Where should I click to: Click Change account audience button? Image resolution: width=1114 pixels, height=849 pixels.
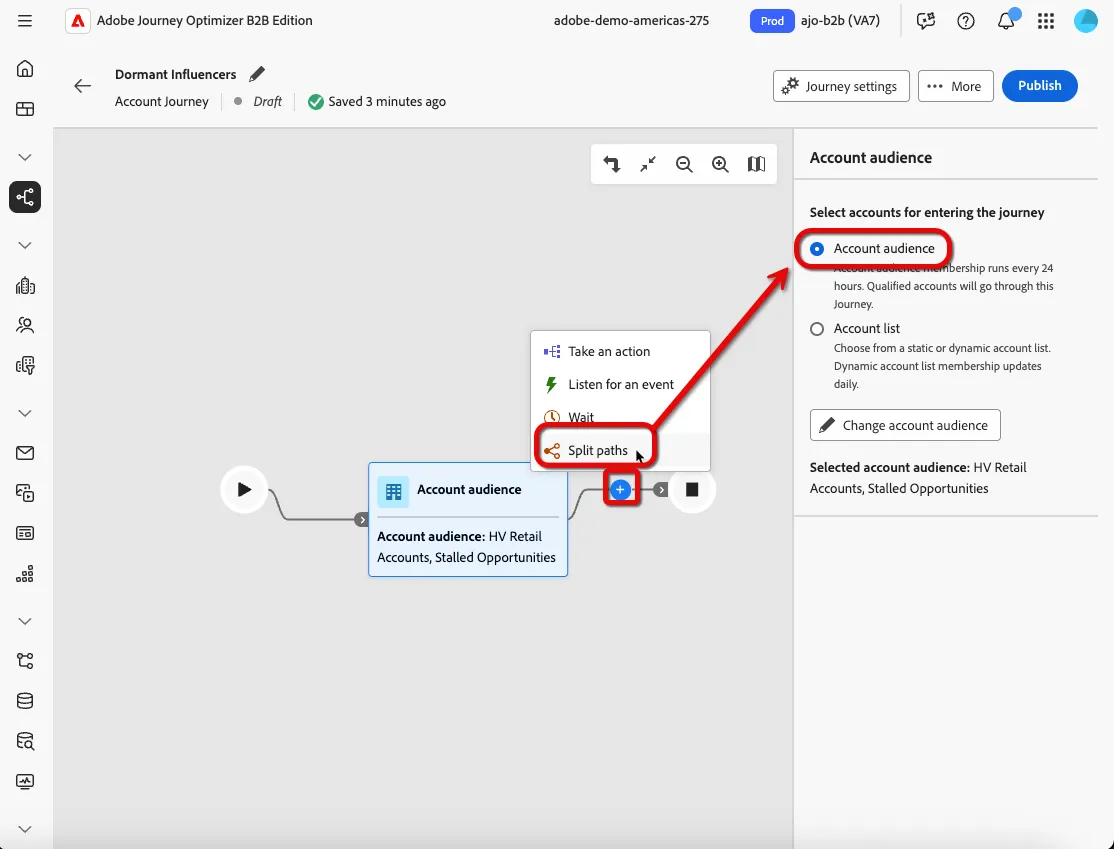click(x=905, y=426)
